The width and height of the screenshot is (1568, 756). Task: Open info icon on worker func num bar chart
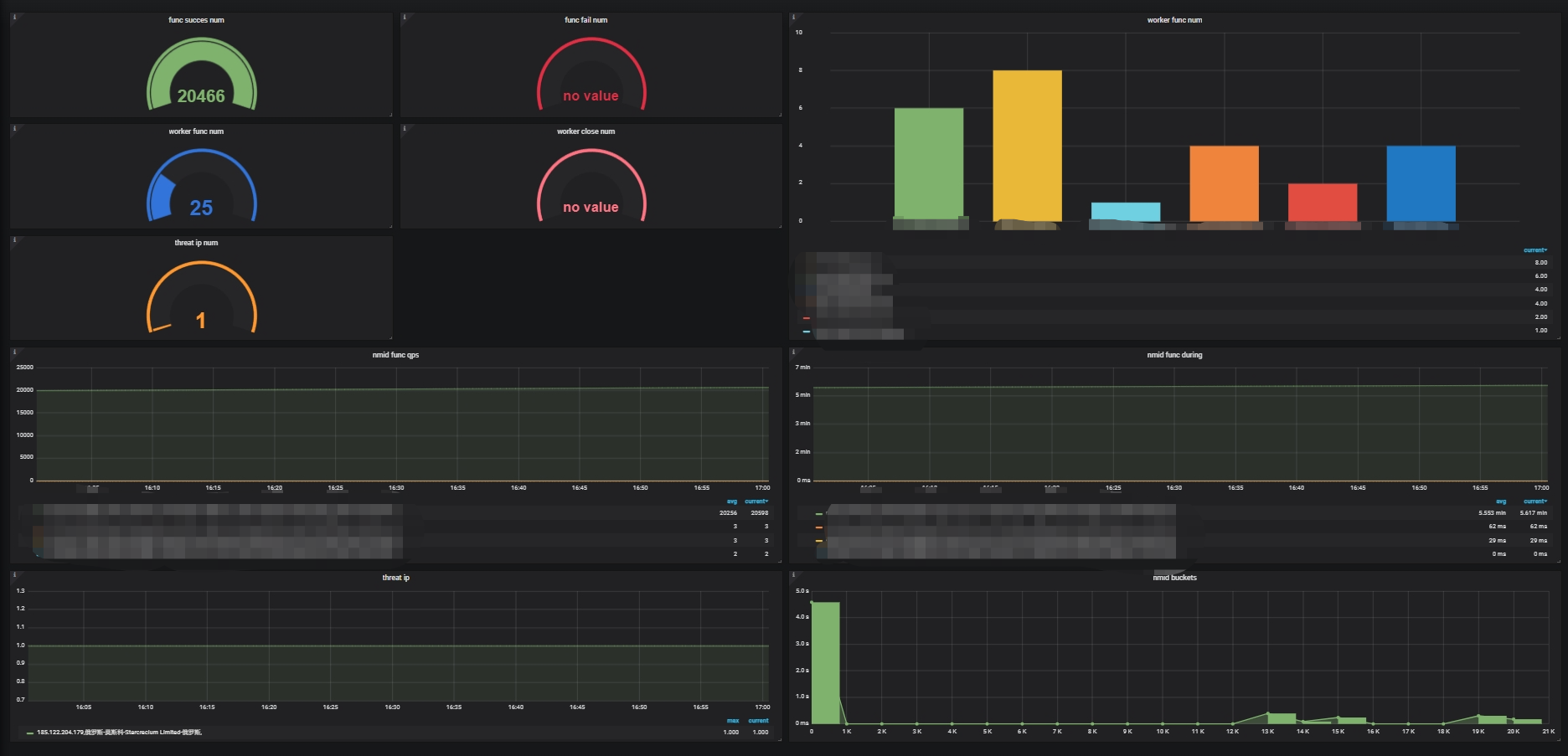click(x=793, y=17)
